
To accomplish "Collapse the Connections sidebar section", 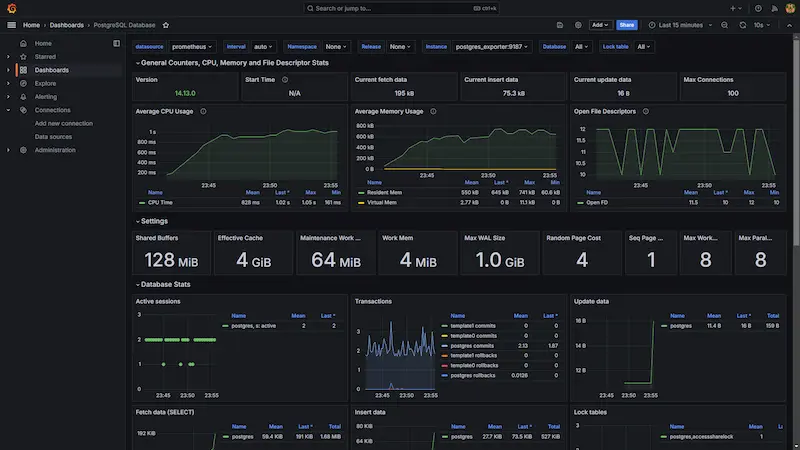I will (x=8, y=110).
